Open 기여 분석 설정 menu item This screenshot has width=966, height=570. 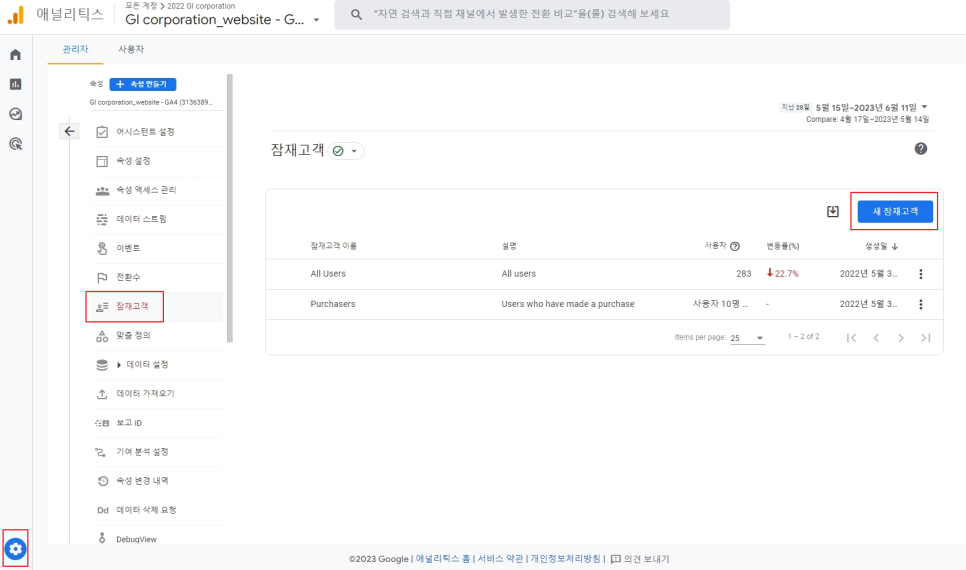[157, 452]
